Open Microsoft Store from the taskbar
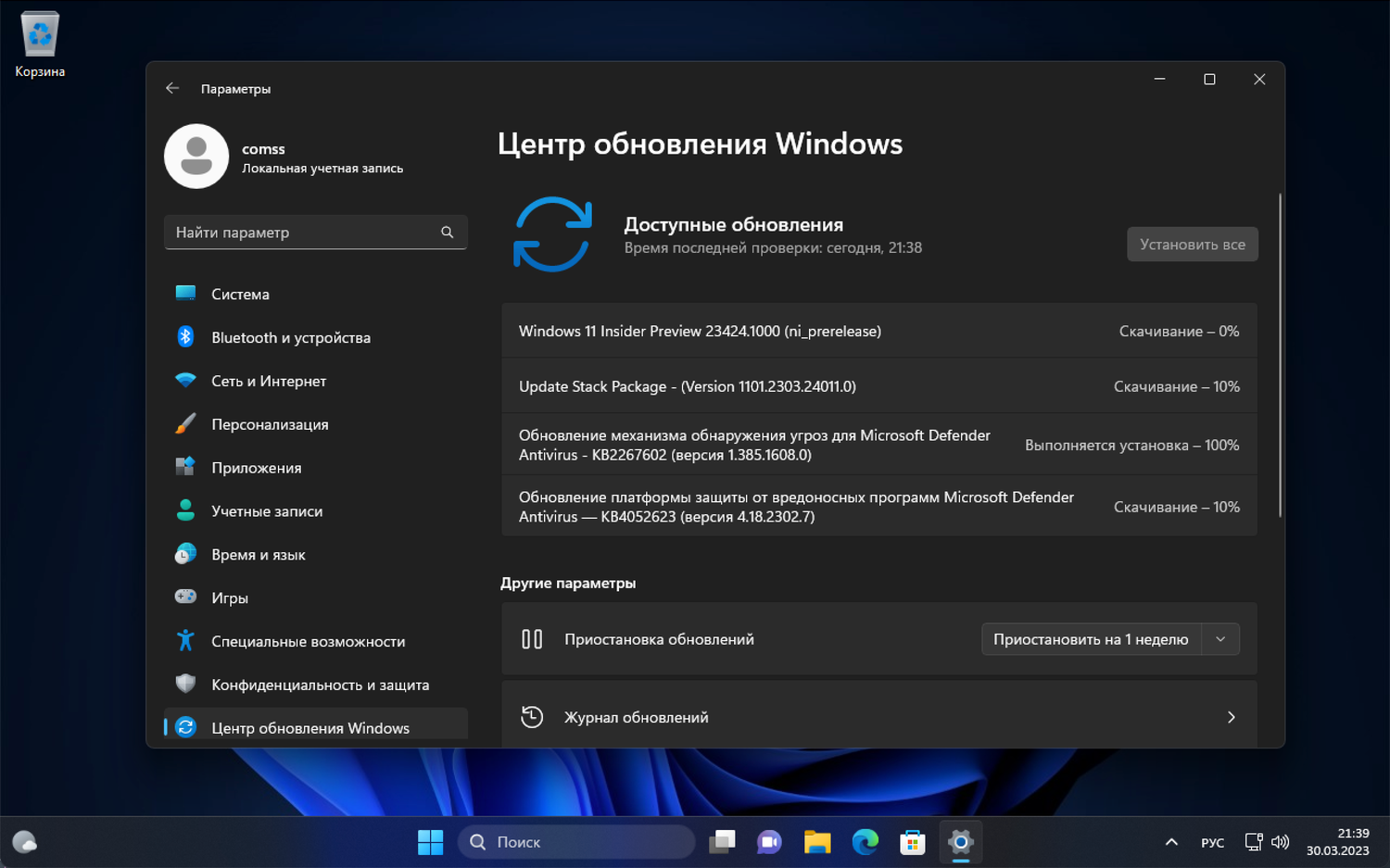 [912, 841]
